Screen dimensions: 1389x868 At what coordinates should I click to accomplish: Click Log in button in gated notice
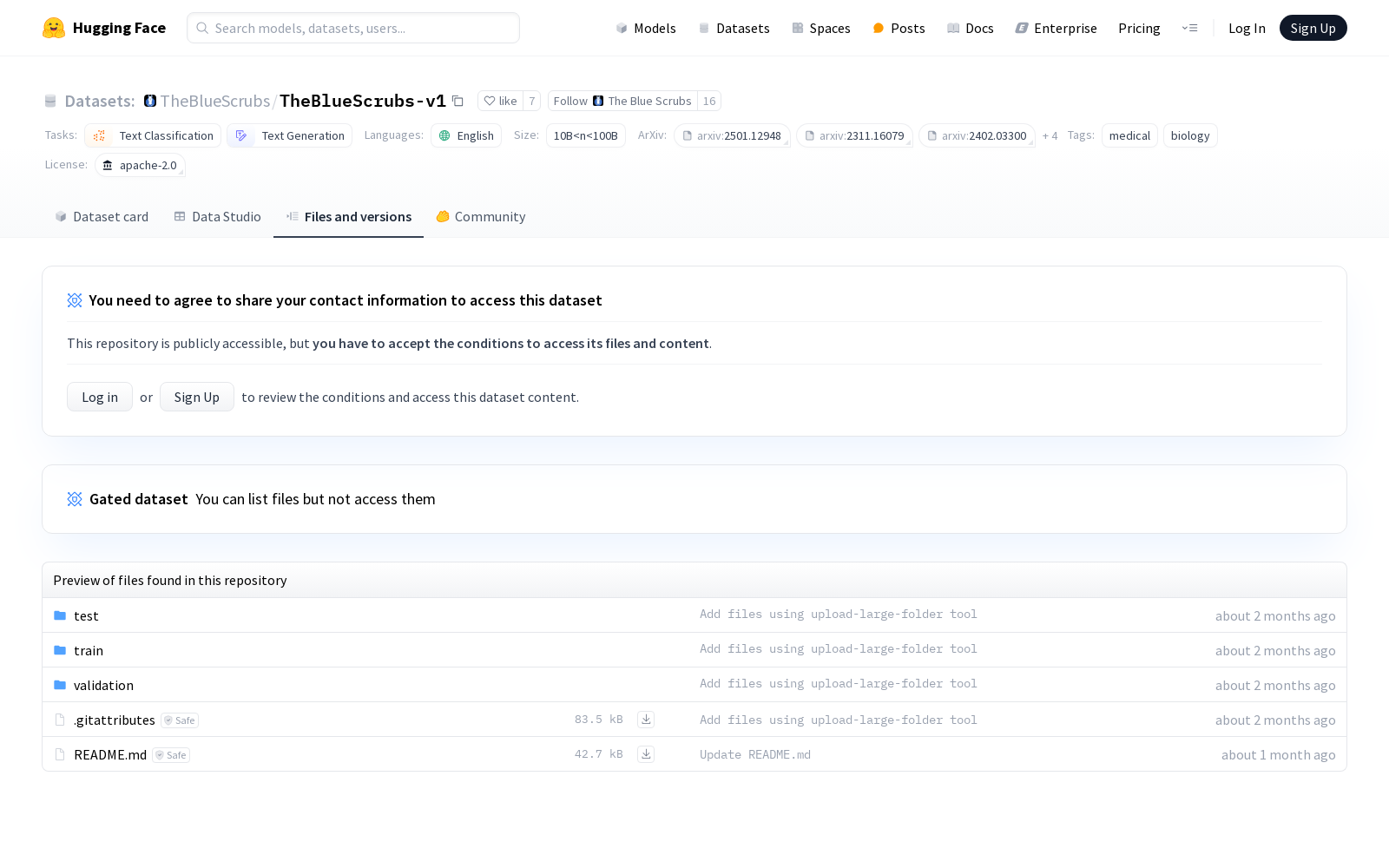[x=100, y=397]
